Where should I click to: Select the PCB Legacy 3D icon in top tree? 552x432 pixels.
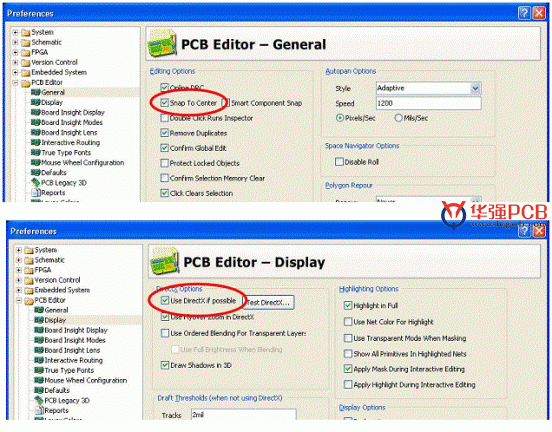pos(35,182)
